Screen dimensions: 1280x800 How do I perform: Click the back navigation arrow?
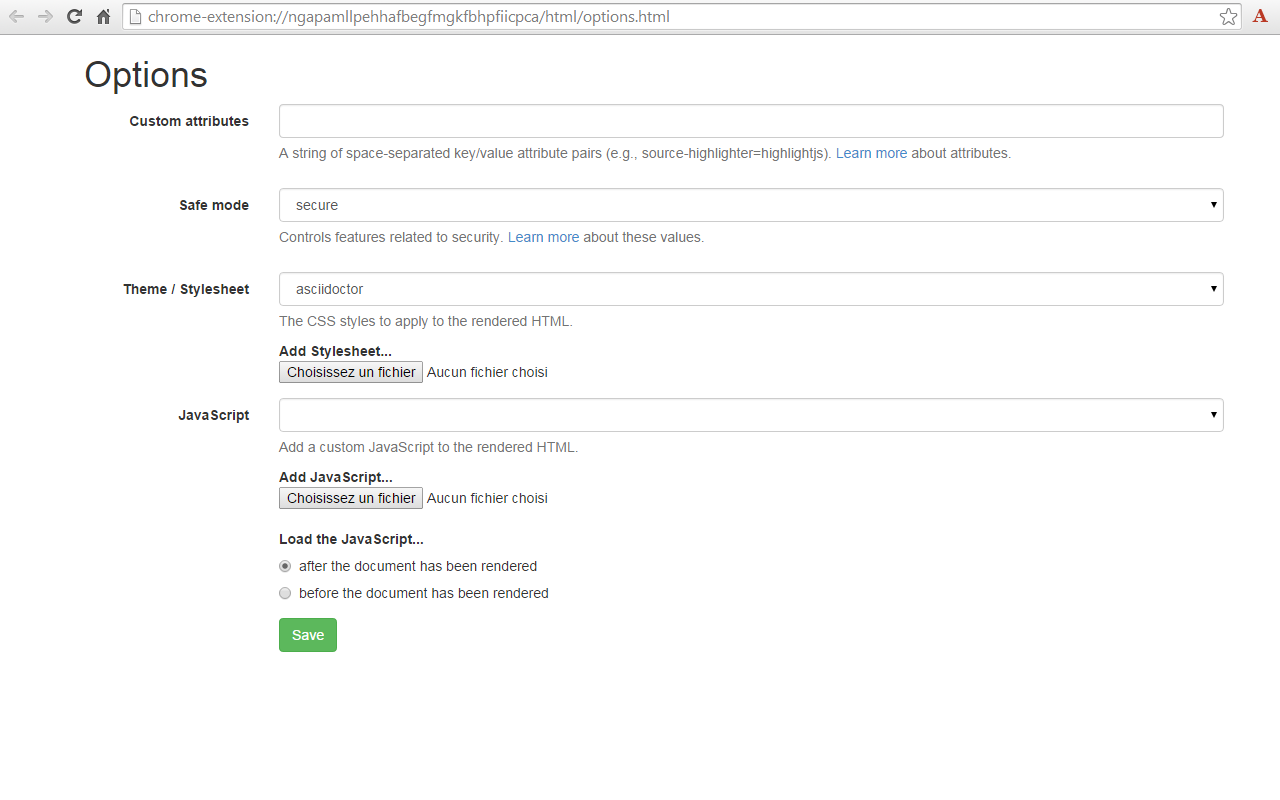click(15, 16)
